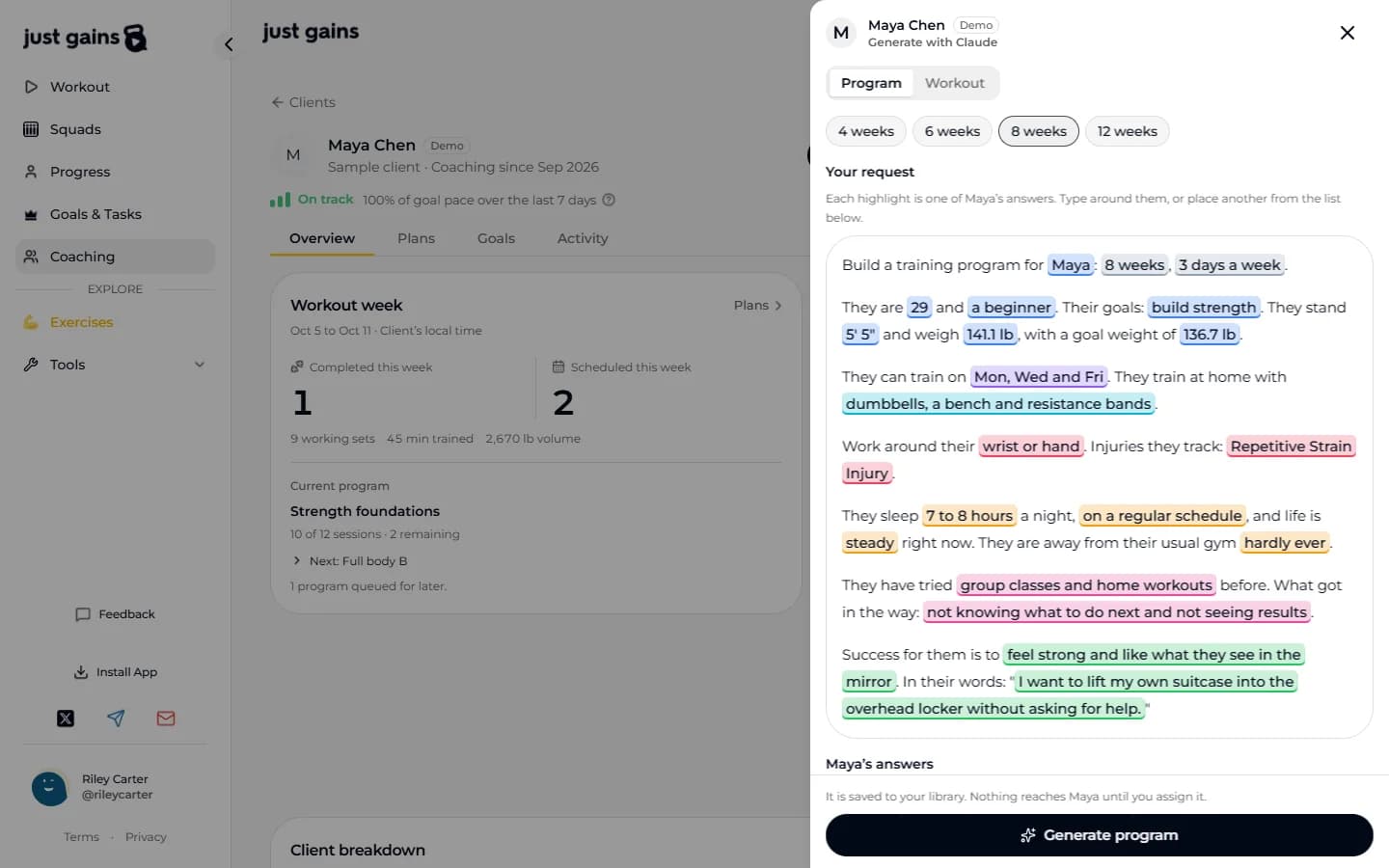Expand Next: Full body B row
Image resolution: width=1389 pixels, height=868 pixels.
(349, 561)
